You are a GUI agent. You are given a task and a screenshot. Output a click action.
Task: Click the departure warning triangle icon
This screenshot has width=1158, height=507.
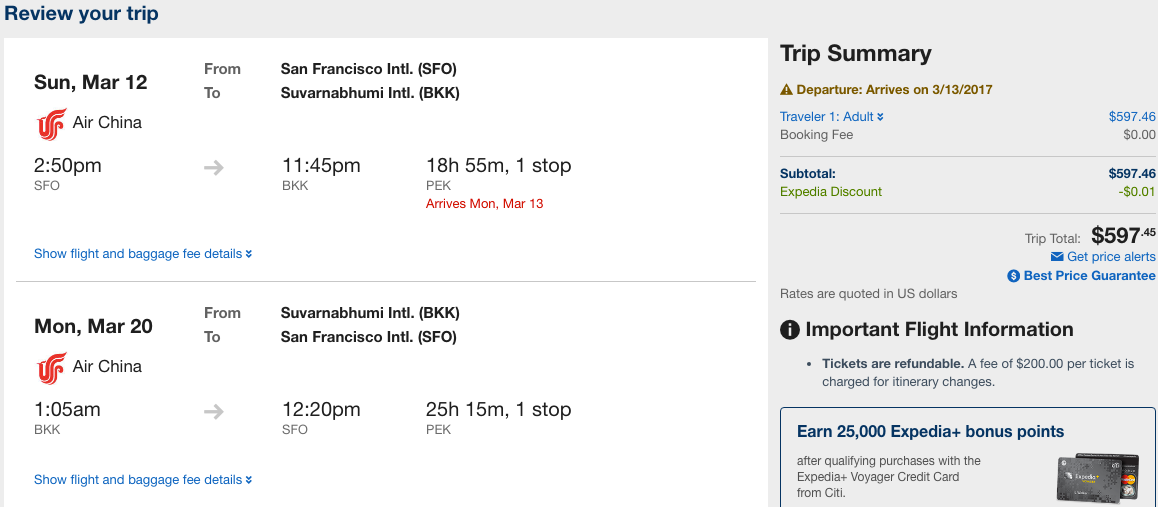(x=786, y=90)
